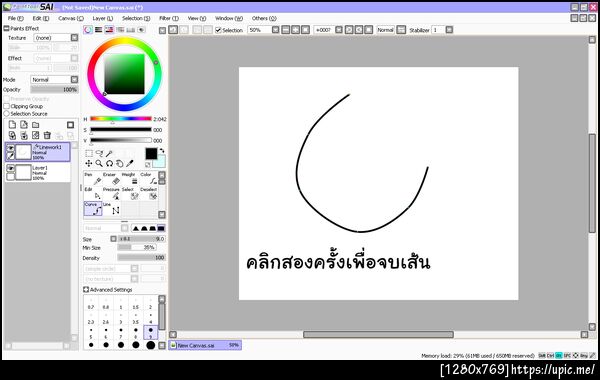Viewport: 600px width, 380px height.
Task: Adjust the Density slider
Action: tap(142, 258)
